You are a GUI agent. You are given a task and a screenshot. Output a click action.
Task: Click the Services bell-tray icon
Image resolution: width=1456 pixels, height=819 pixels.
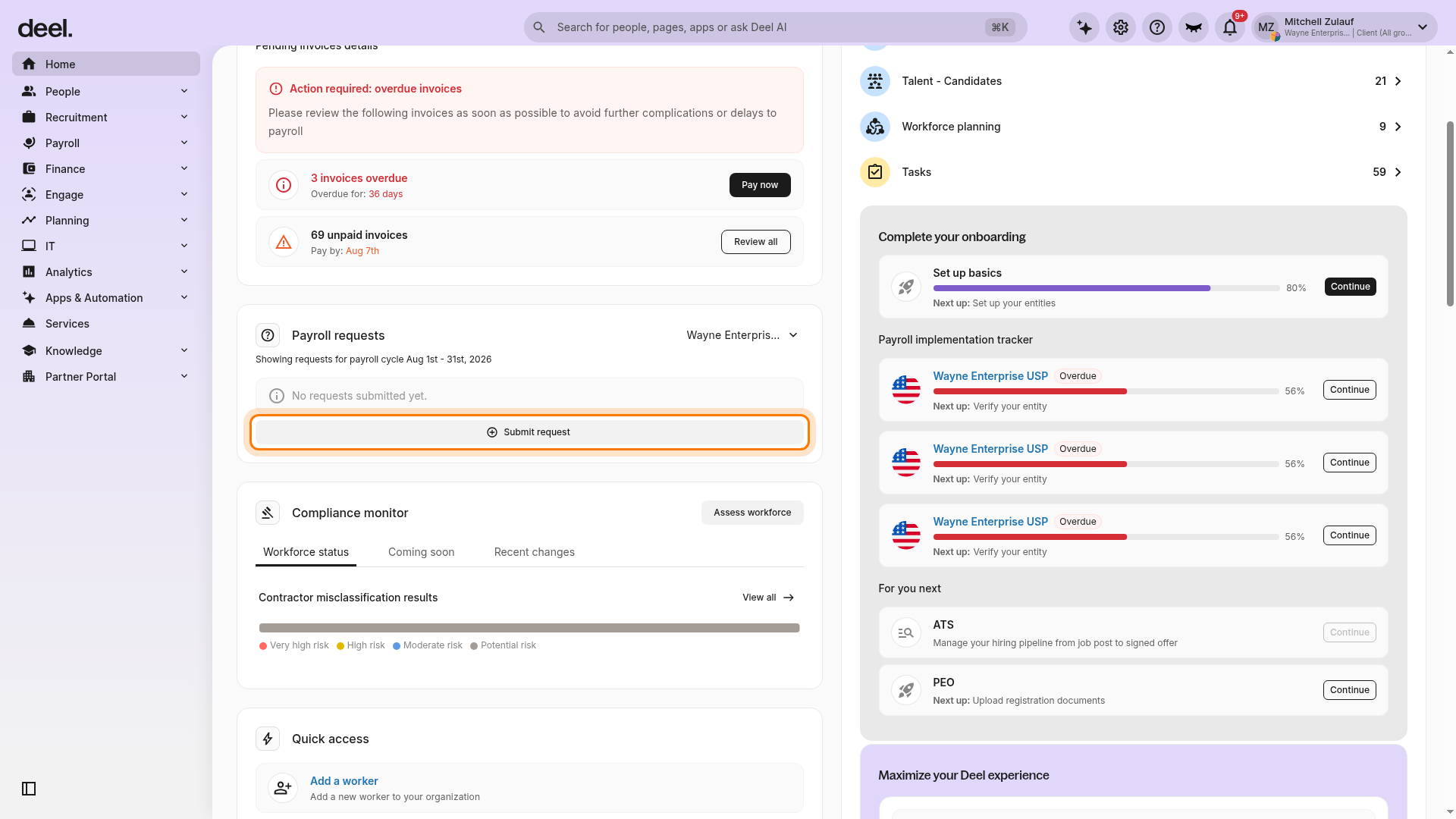[x=29, y=323]
